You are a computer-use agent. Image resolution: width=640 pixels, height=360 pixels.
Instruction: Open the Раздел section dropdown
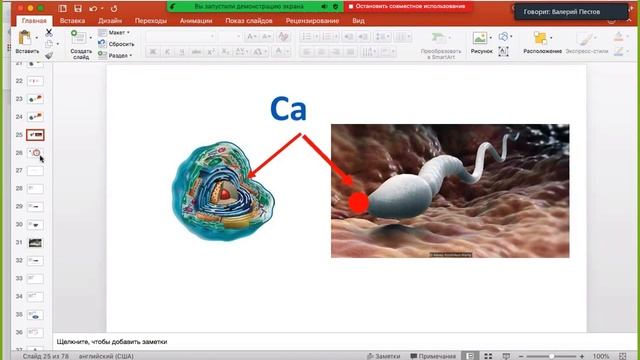(116, 56)
